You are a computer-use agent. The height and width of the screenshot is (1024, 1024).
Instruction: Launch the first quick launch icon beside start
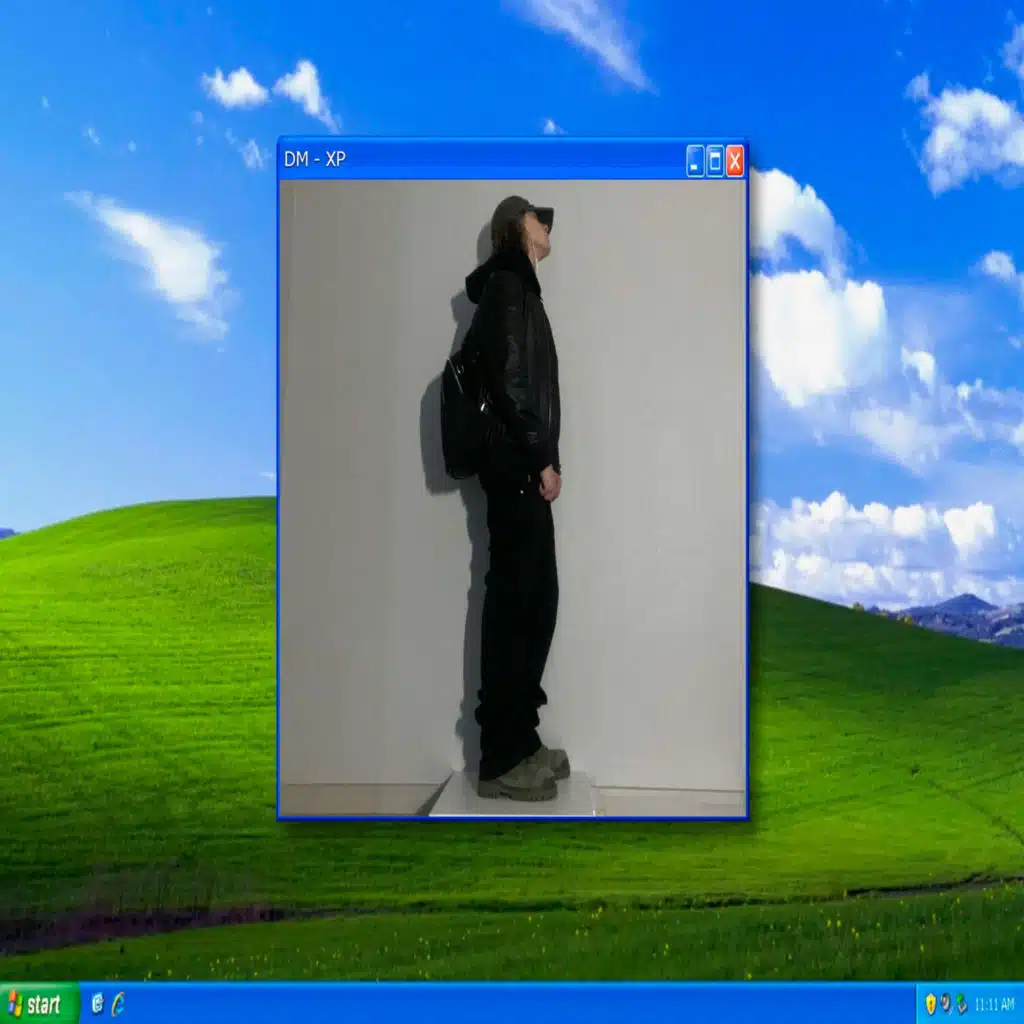click(97, 1003)
